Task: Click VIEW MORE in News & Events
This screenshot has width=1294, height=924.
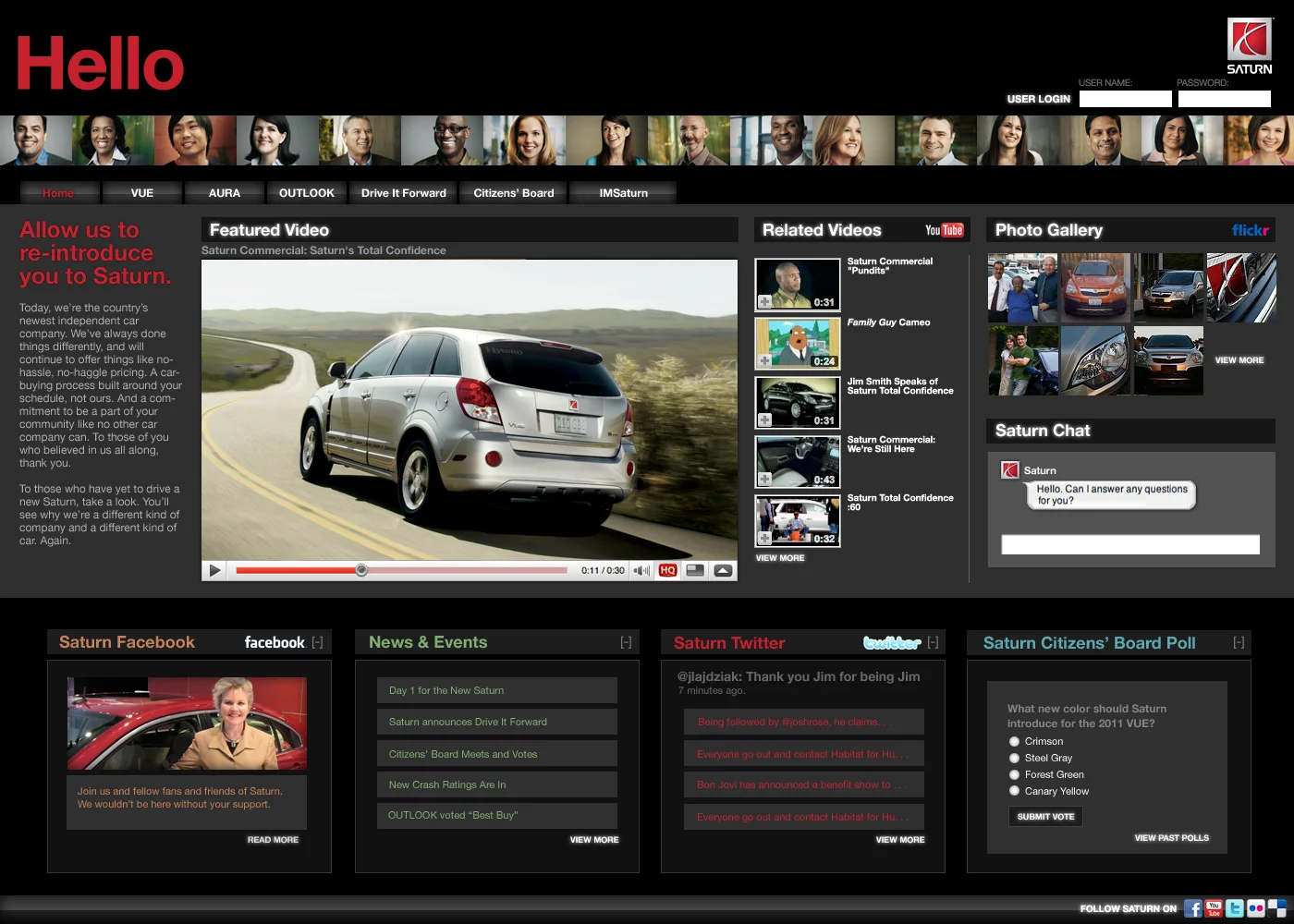Action: [x=594, y=840]
